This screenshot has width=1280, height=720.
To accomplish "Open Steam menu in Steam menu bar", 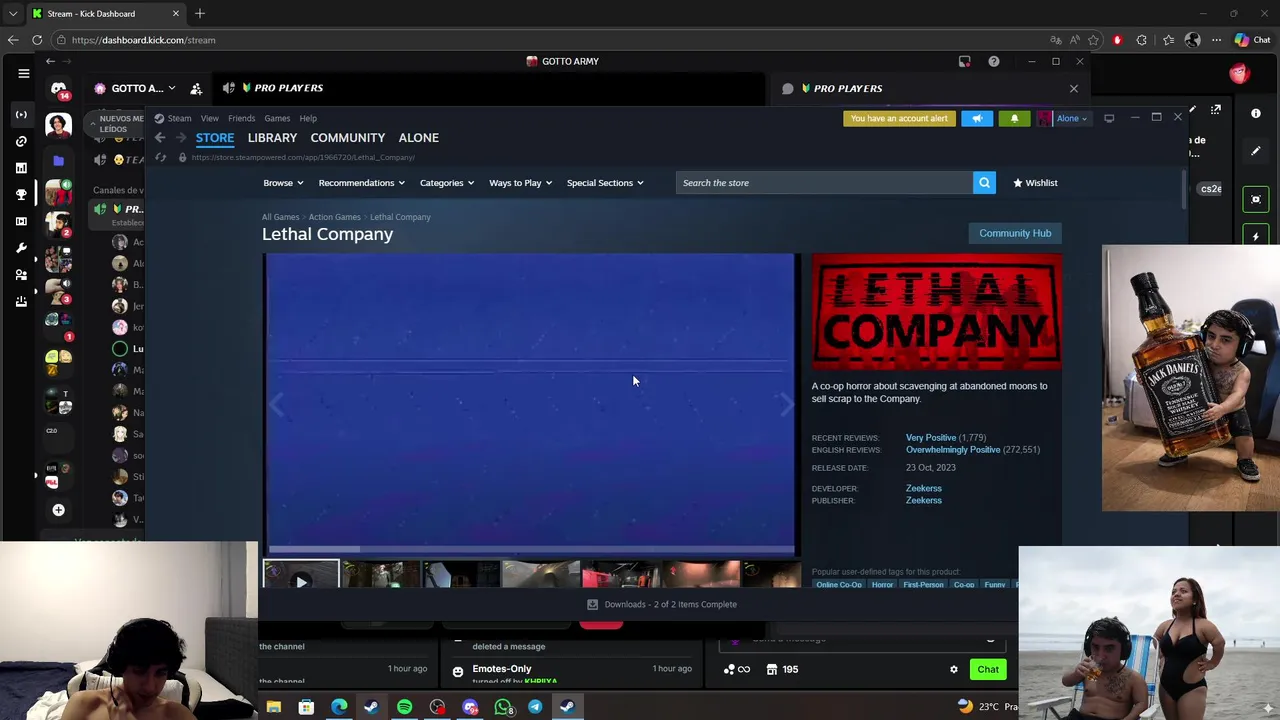I will point(179,118).
